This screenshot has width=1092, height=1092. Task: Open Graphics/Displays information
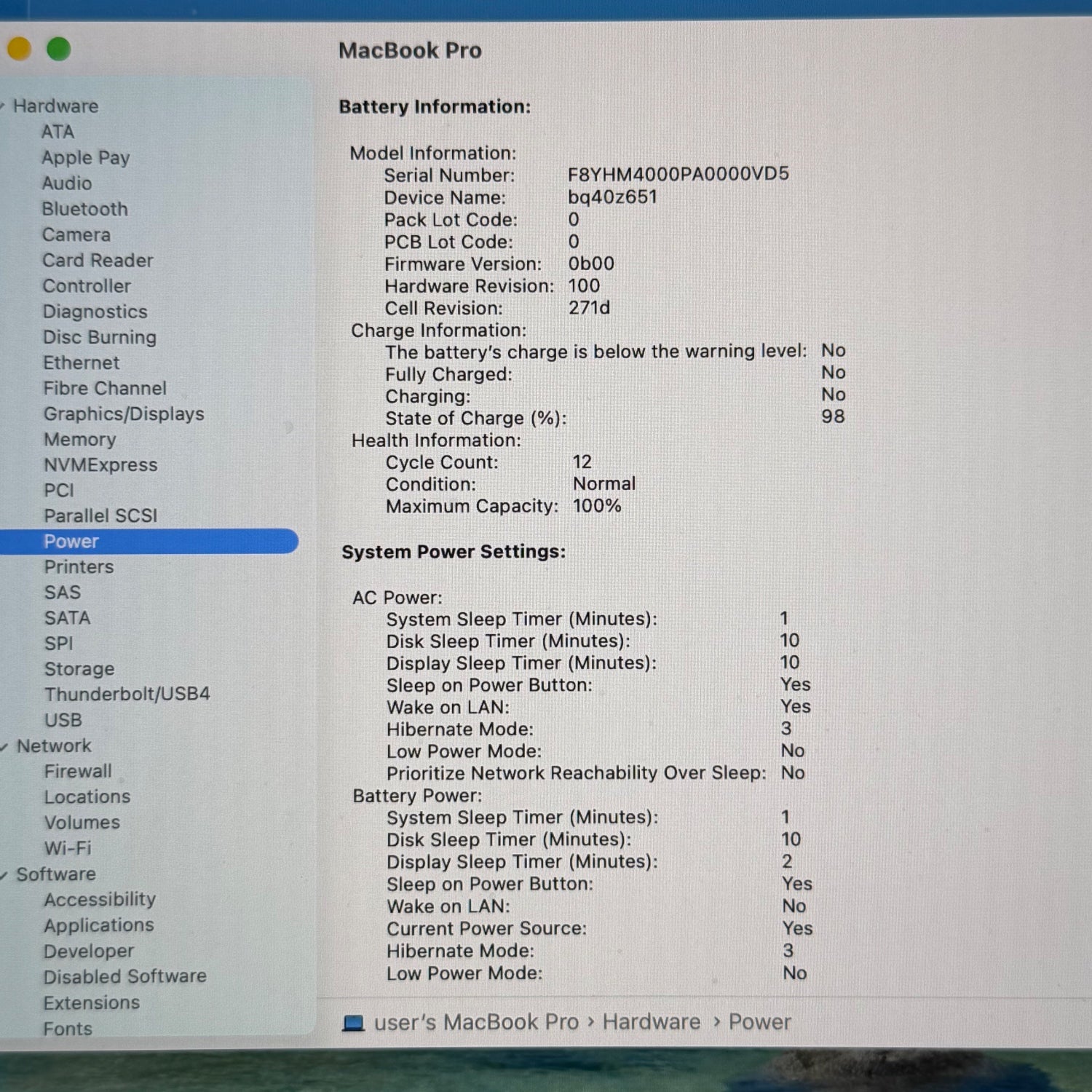pos(124,414)
